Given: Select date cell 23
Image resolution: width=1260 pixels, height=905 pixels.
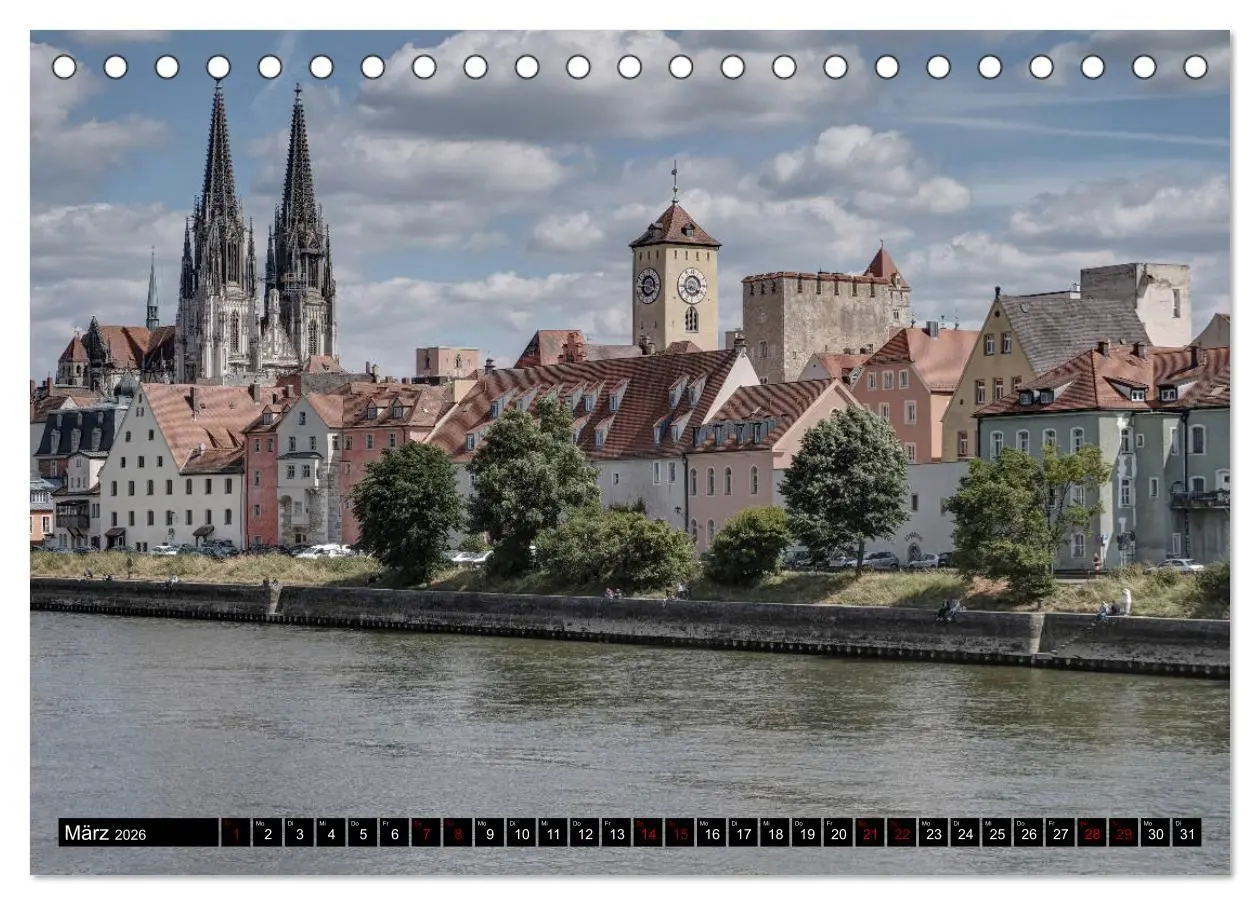Looking at the screenshot, I should click(x=933, y=833).
